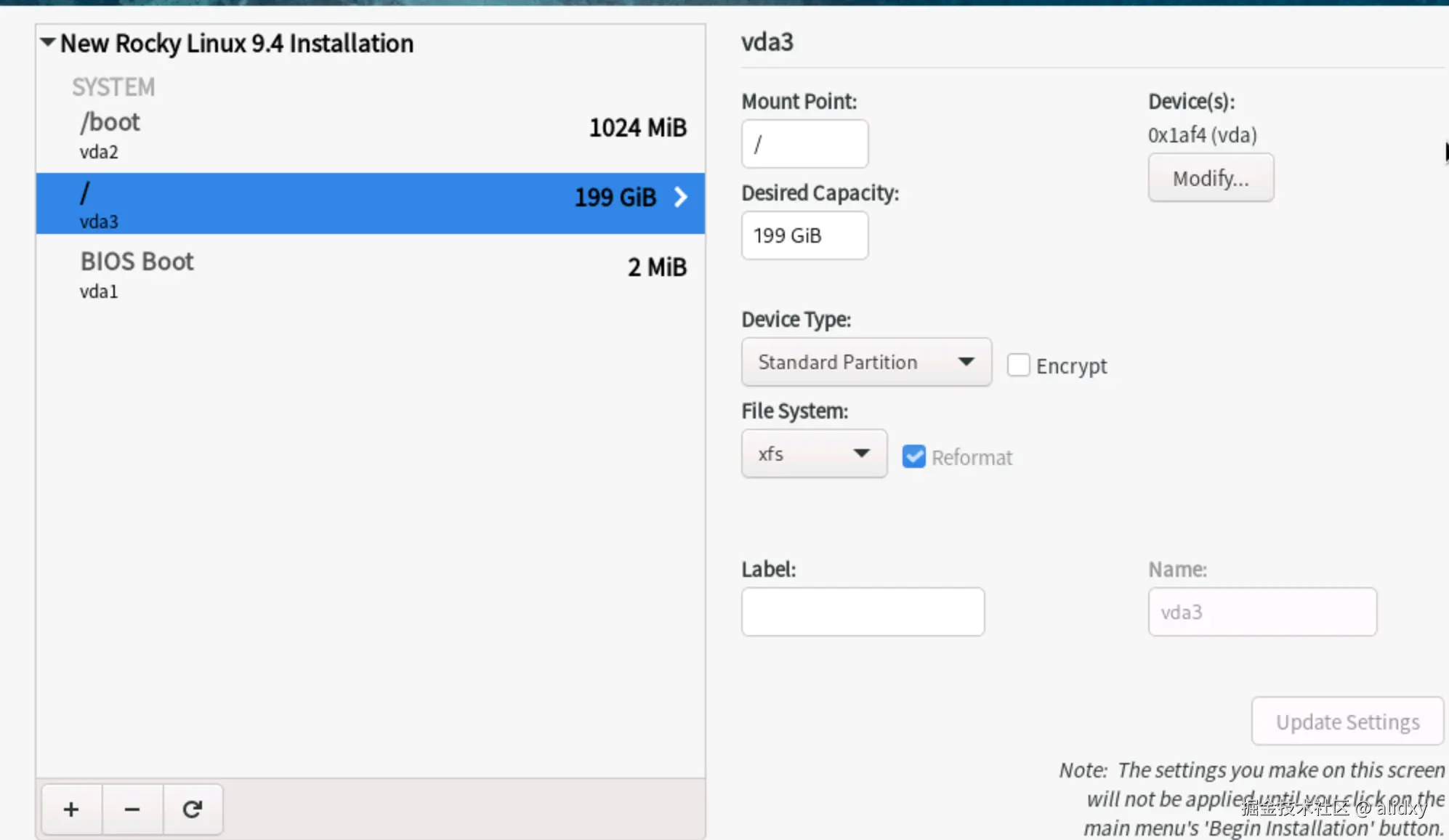Click the 1024 MiB size of /boot
Screen dimensions: 1449x840
(x=637, y=128)
